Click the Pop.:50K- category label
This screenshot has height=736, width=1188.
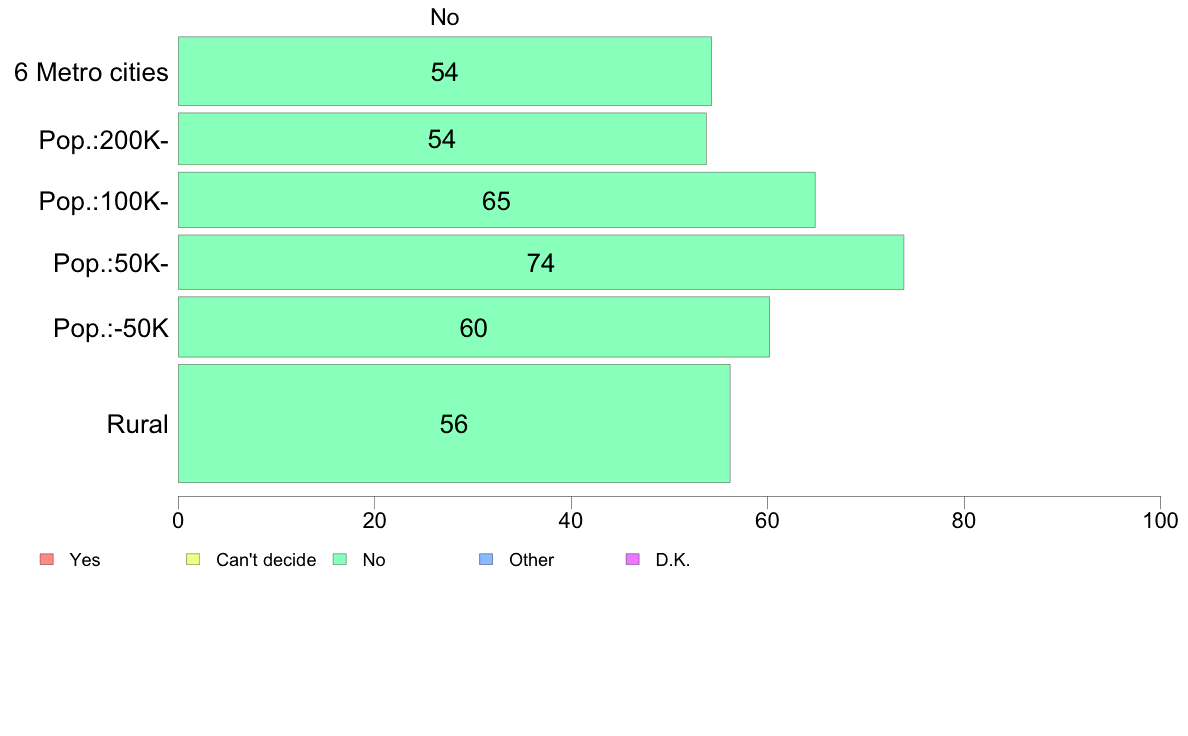(111, 263)
